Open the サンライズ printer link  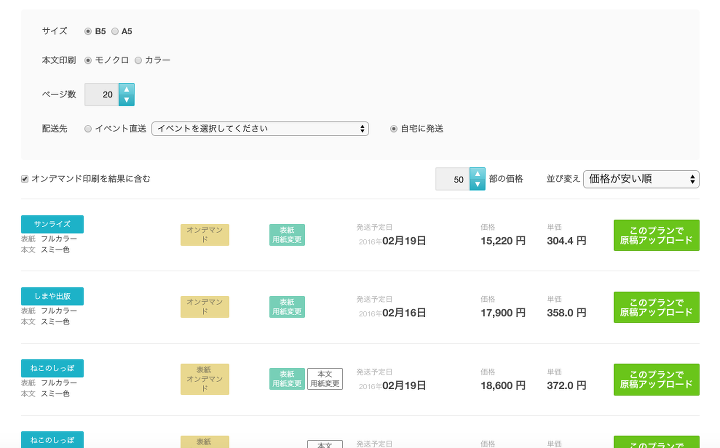tap(52, 224)
